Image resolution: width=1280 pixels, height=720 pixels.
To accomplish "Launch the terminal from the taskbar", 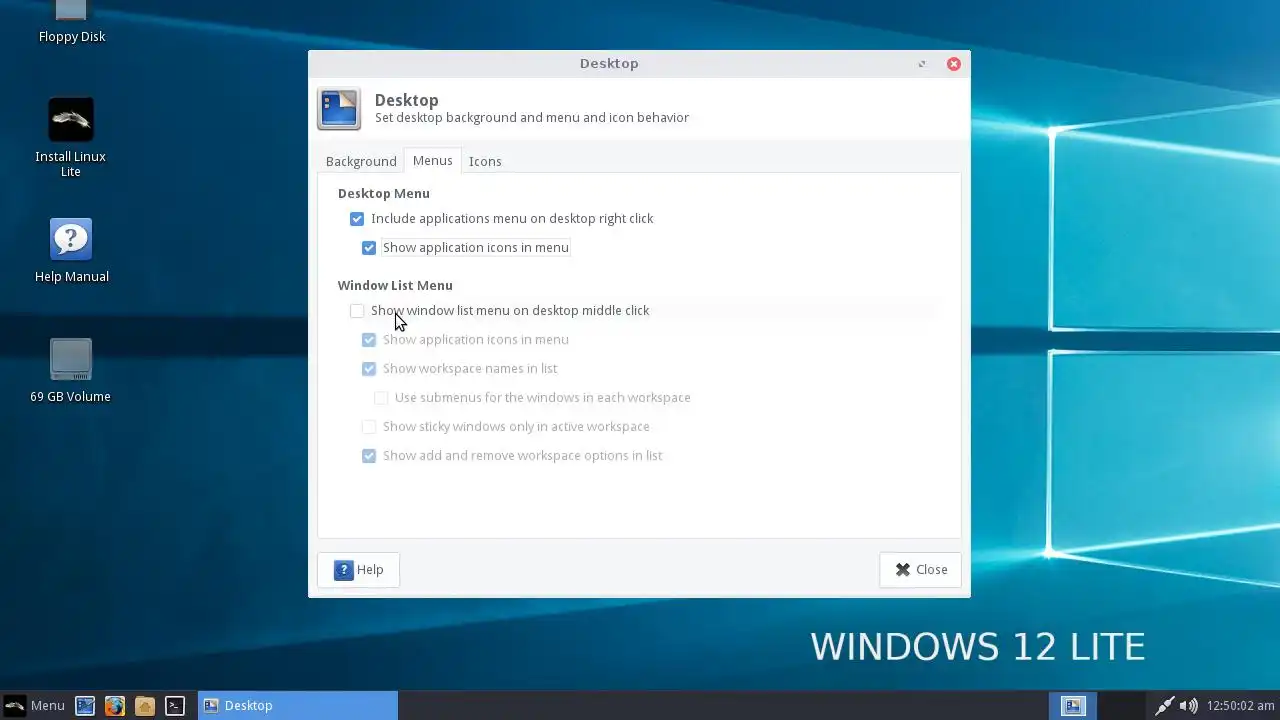I will (x=175, y=705).
